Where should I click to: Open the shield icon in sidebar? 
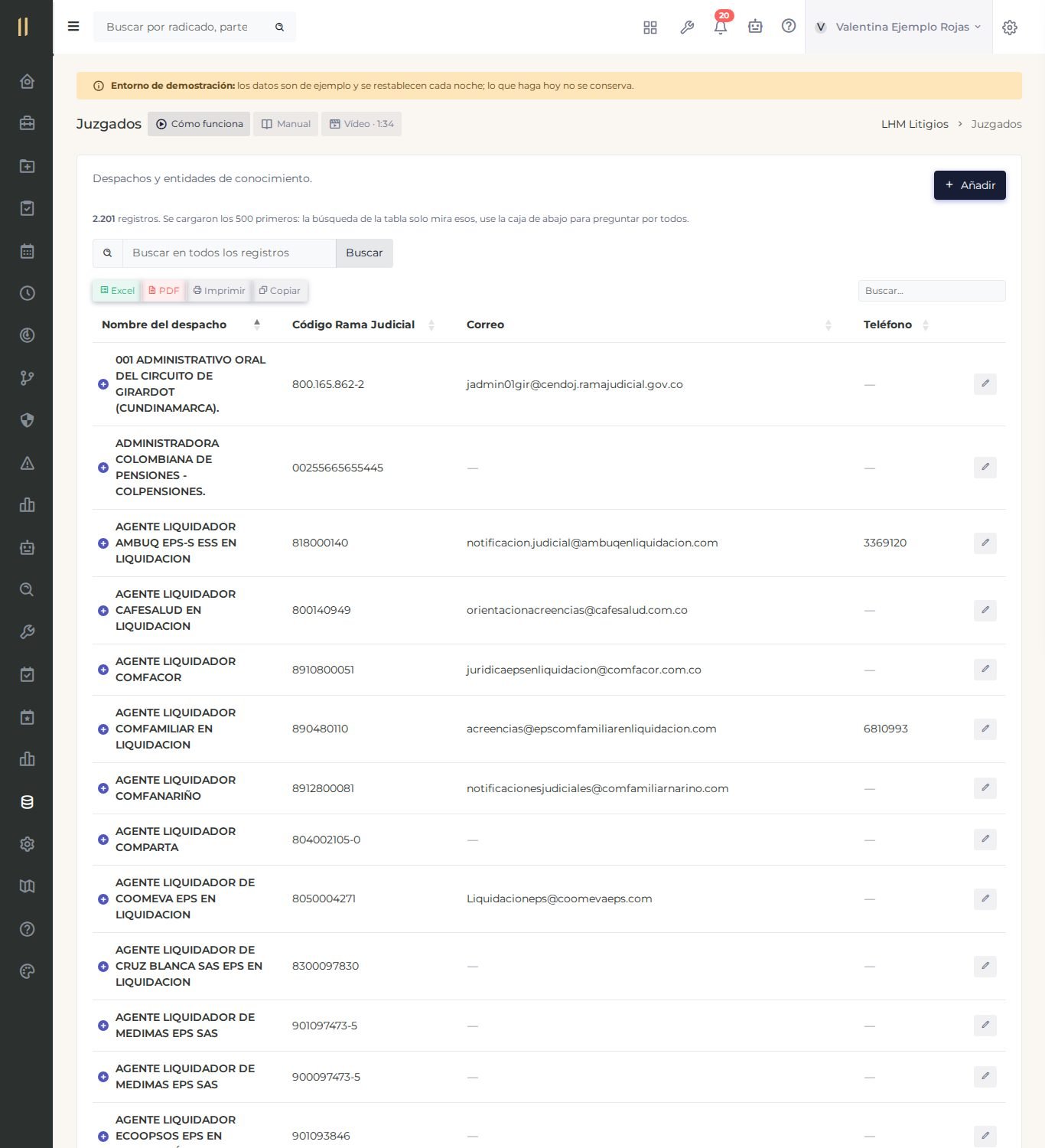tap(27, 420)
